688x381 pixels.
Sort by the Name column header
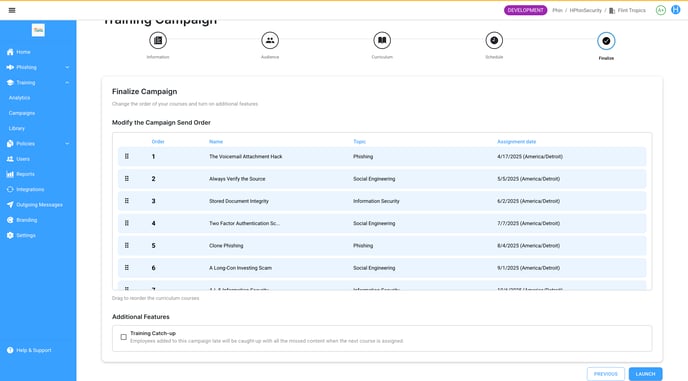(x=216, y=141)
